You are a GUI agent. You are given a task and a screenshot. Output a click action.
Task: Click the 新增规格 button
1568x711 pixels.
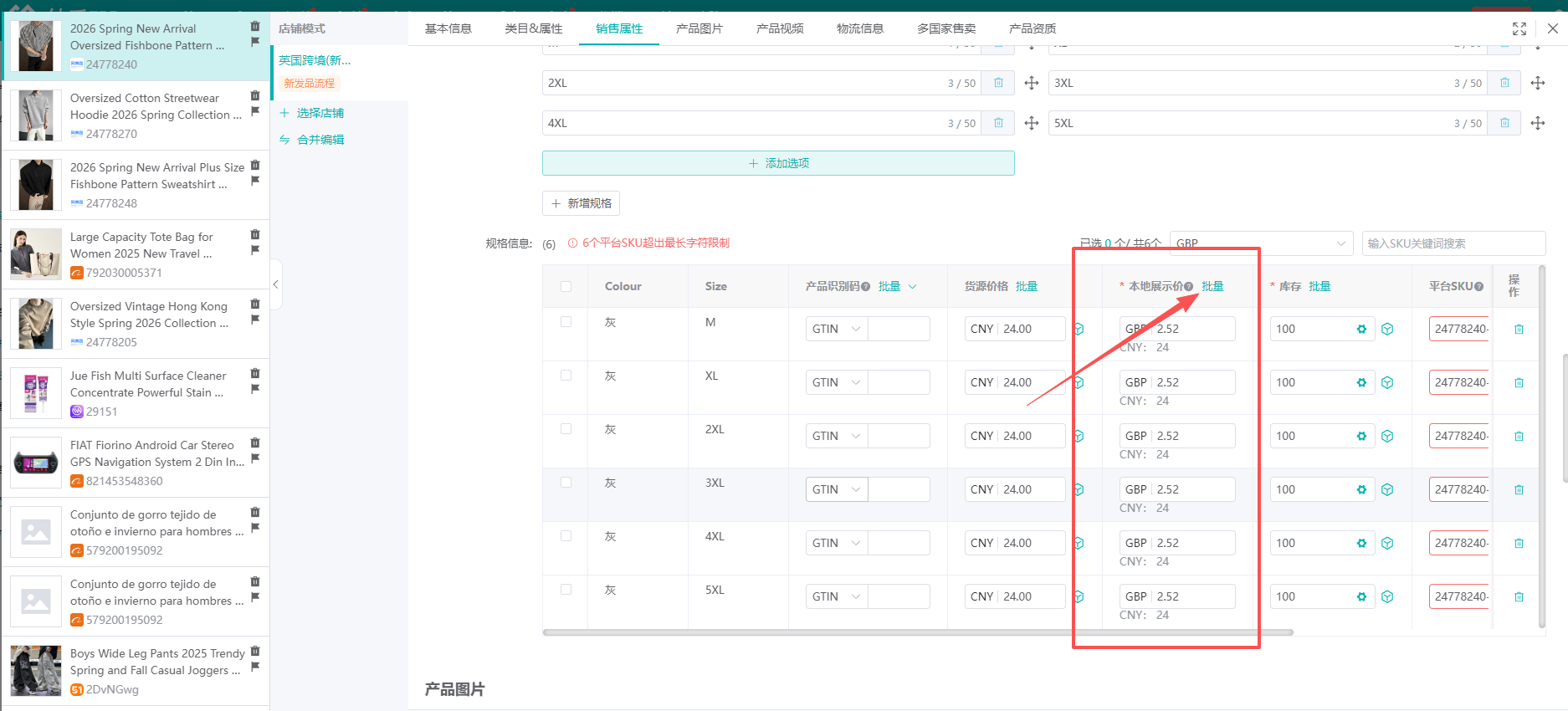click(x=581, y=203)
